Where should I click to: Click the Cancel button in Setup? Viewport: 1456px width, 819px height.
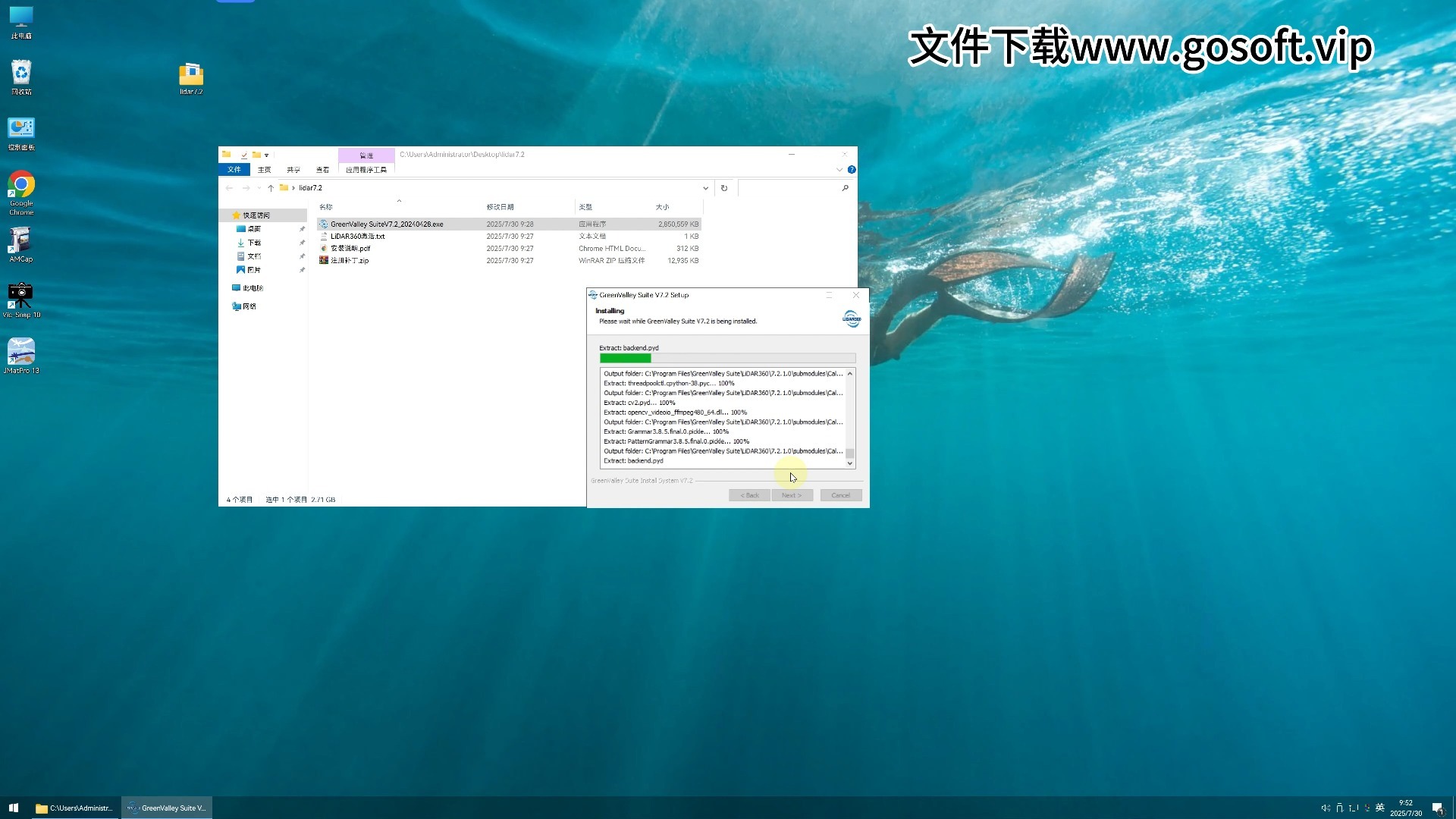pyautogui.click(x=840, y=495)
